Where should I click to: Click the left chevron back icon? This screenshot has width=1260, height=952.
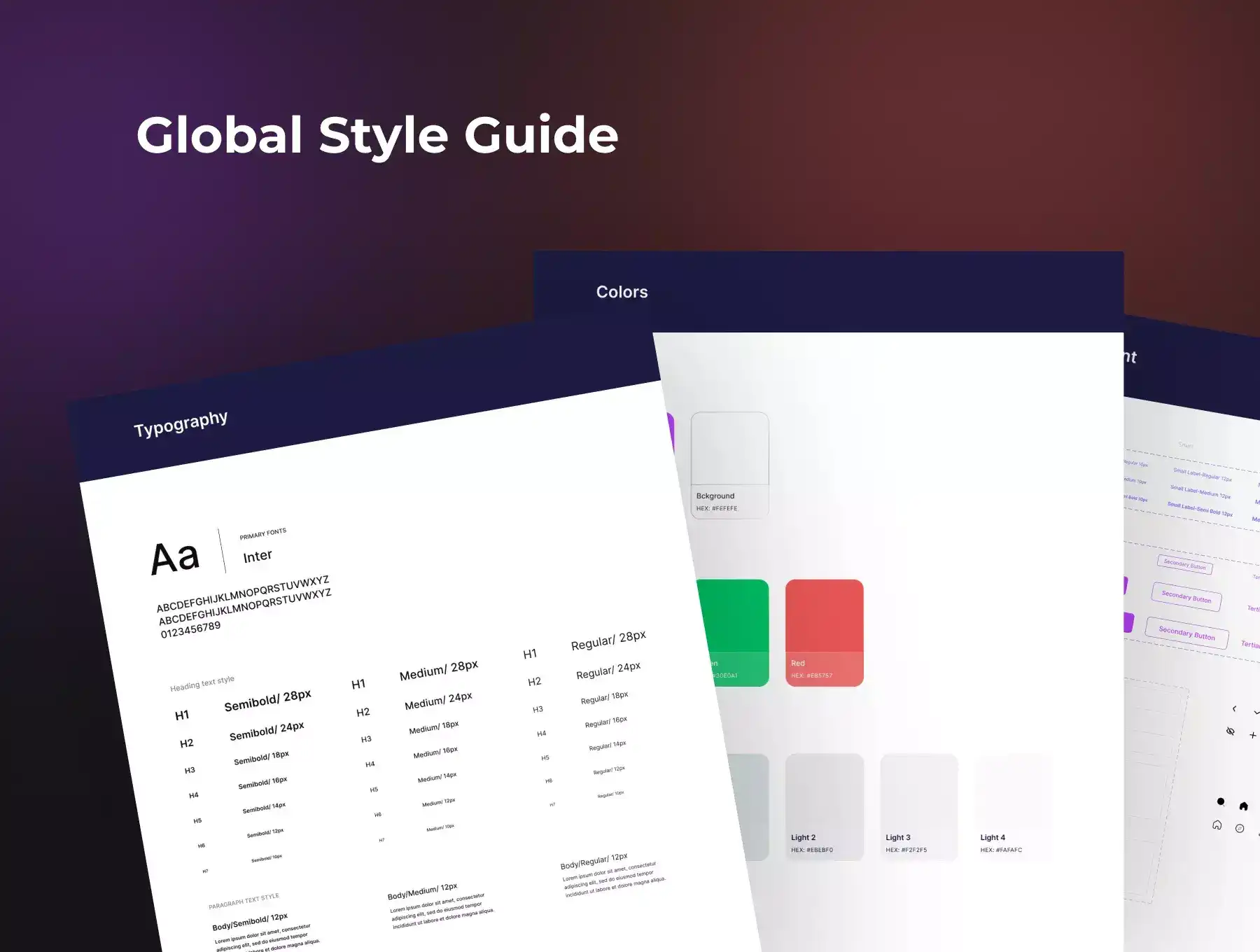1234,709
